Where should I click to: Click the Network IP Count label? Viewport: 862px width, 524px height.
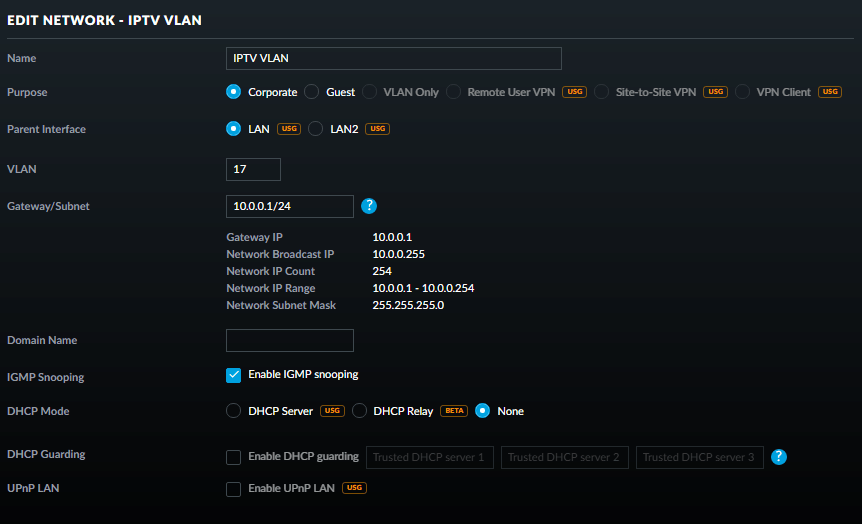(x=270, y=271)
